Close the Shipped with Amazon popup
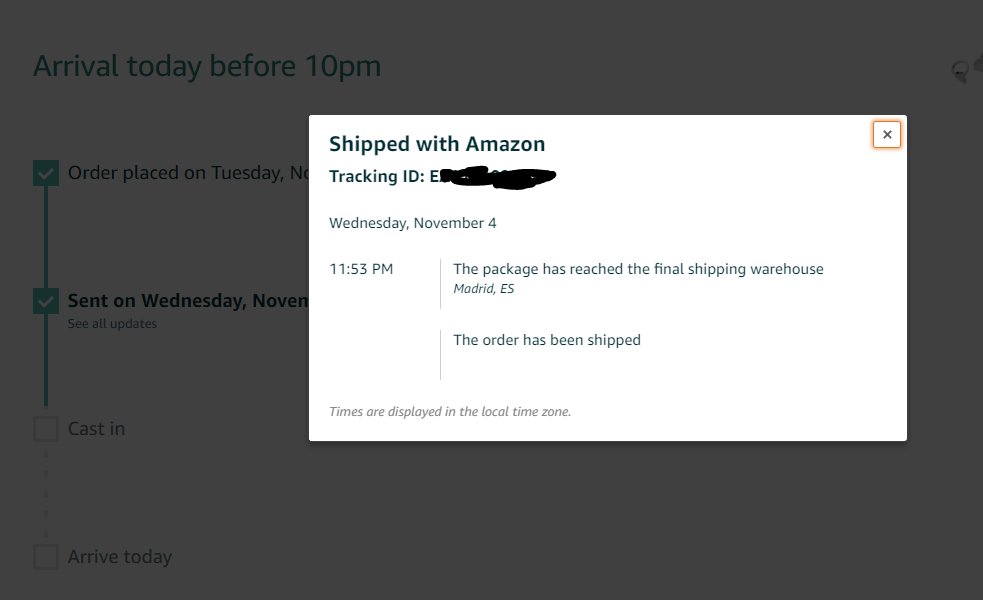 pyautogui.click(x=886, y=135)
